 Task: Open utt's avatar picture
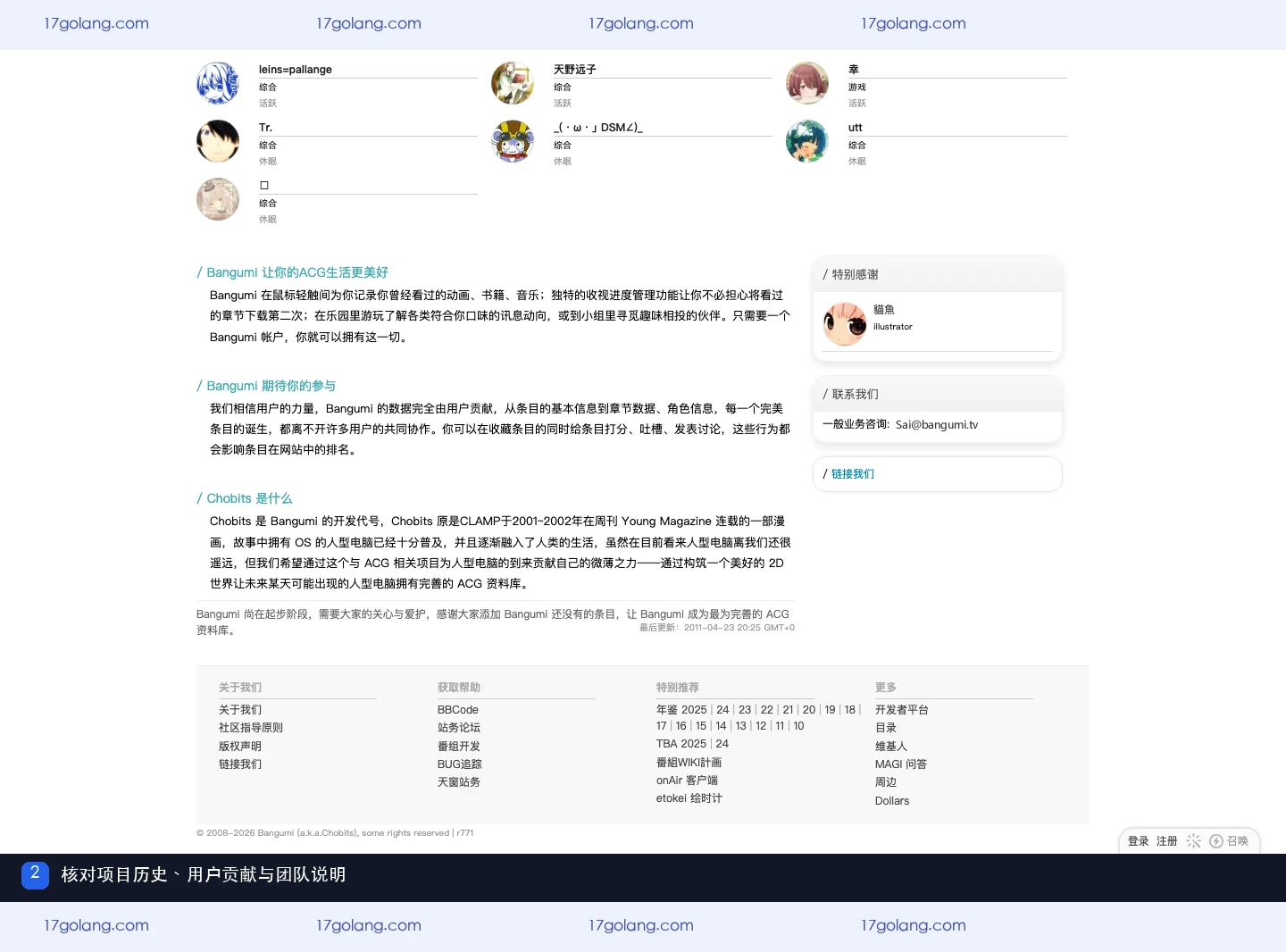[x=807, y=141]
